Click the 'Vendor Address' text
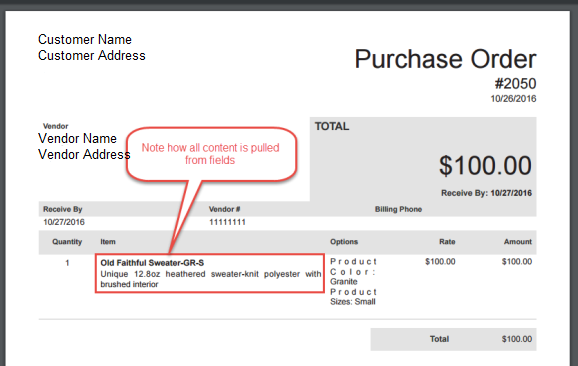Viewport: 578px width, 366px height. pos(84,154)
